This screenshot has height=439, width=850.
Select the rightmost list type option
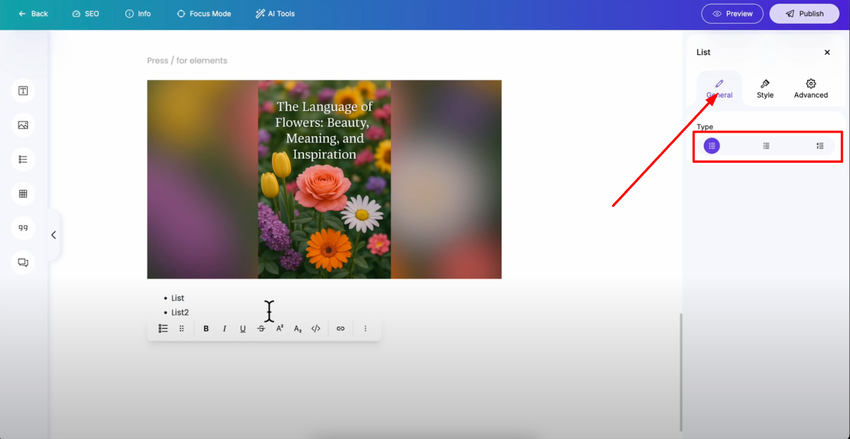tap(820, 146)
